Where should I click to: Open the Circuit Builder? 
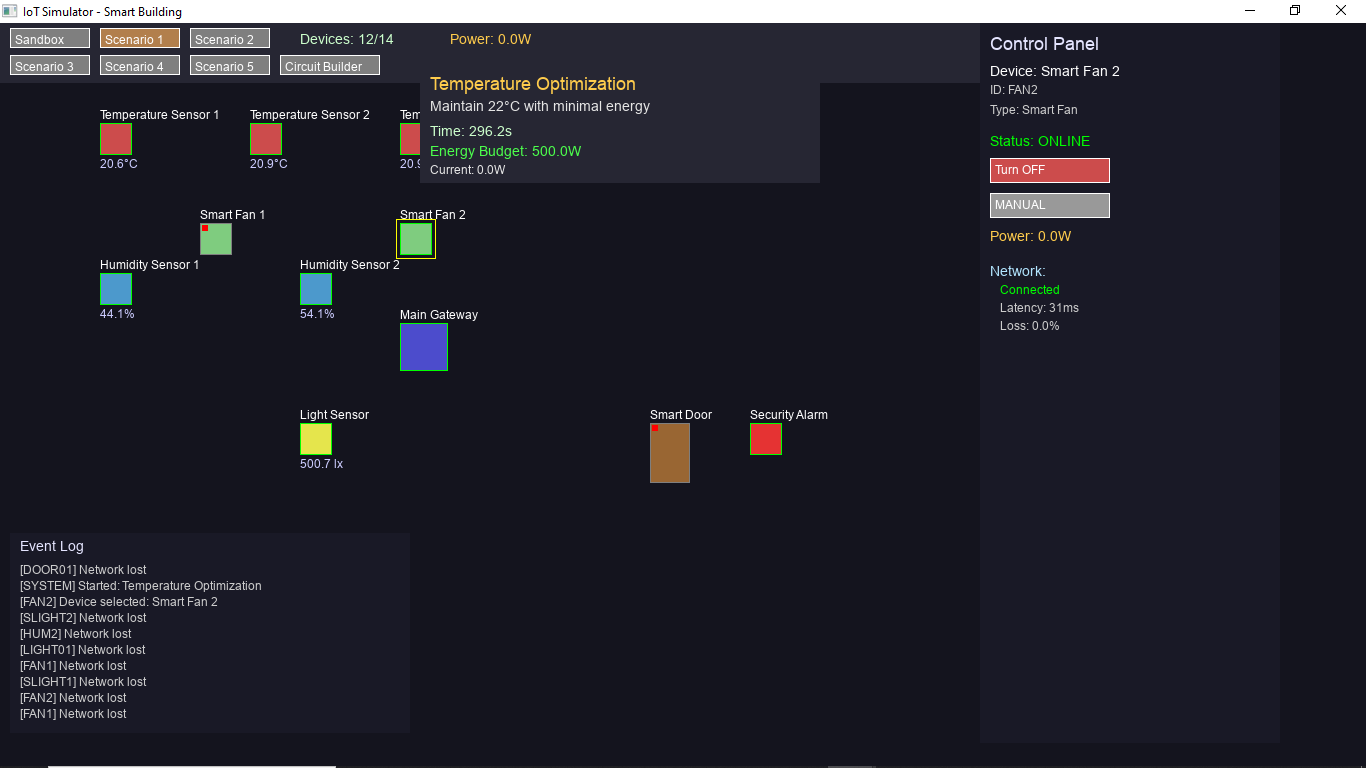pyautogui.click(x=330, y=65)
